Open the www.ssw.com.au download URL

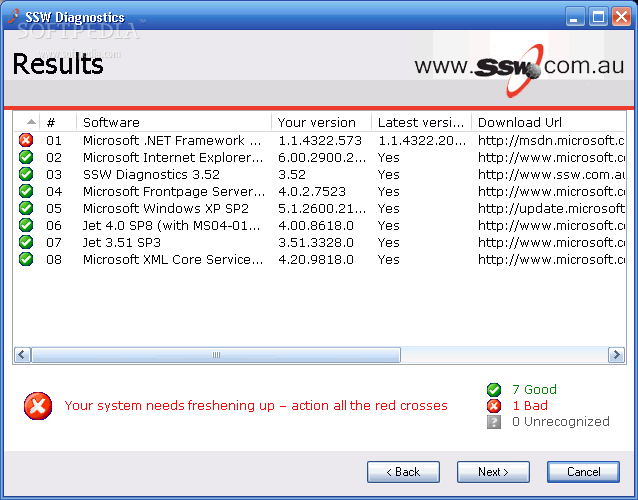pos(551,175)
